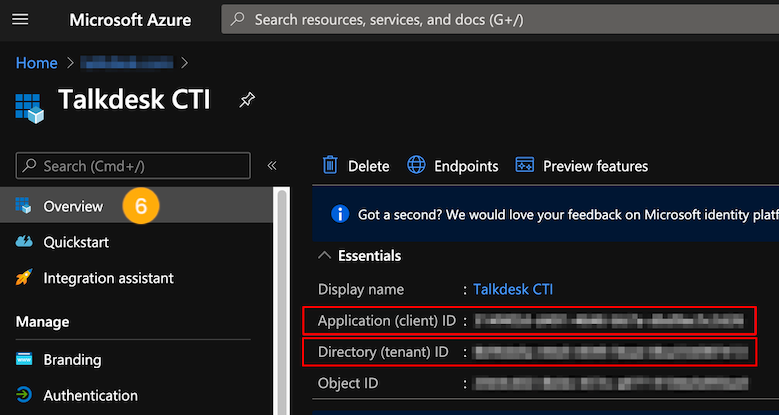This screenshot has height=415, width=779.
Task: Click the Branding www icon
Action: click(x=24, y=359)
